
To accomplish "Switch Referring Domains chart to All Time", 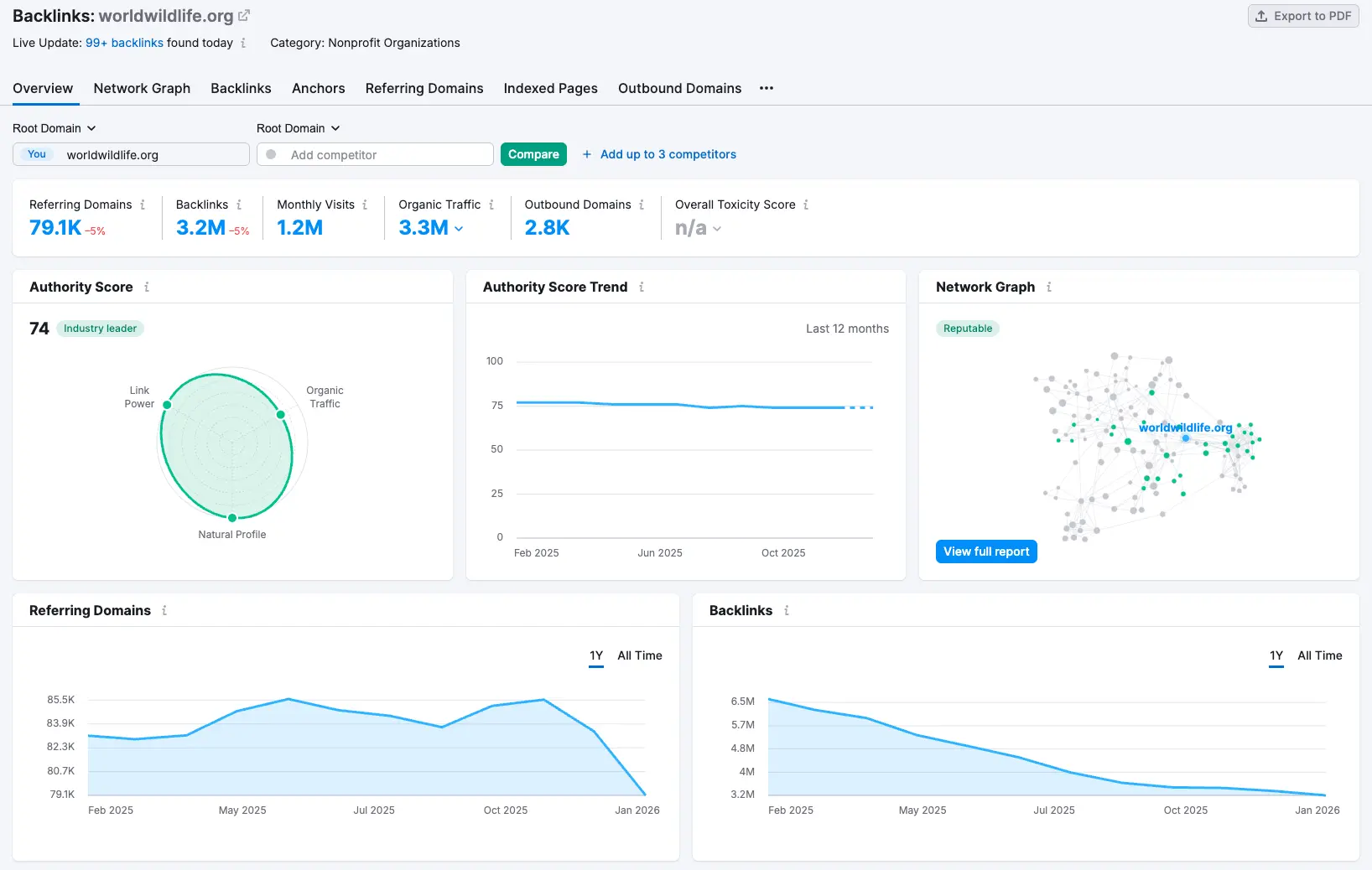I will 639,655.
